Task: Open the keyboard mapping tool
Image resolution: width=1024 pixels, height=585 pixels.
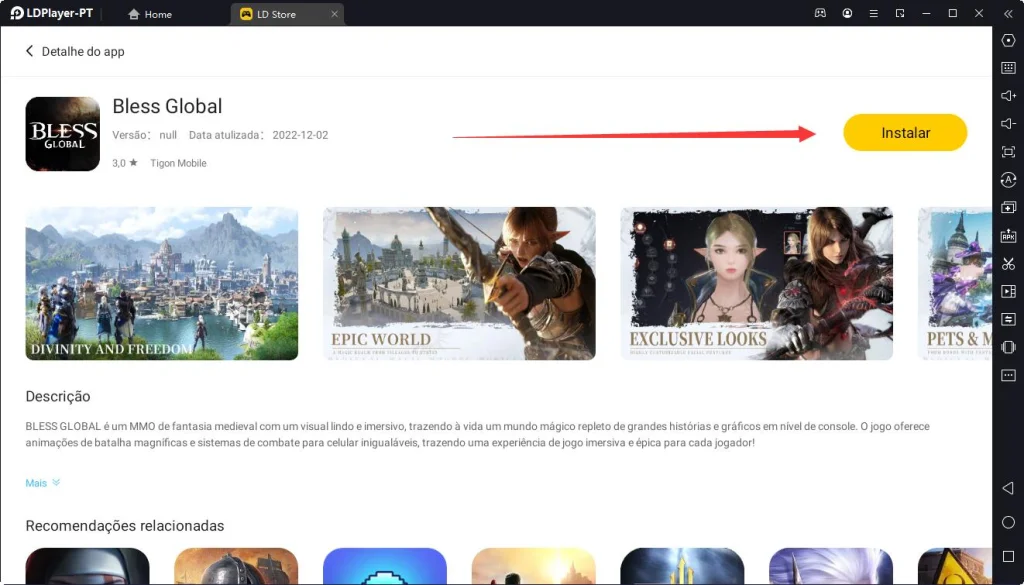Action: (1008, 68)
